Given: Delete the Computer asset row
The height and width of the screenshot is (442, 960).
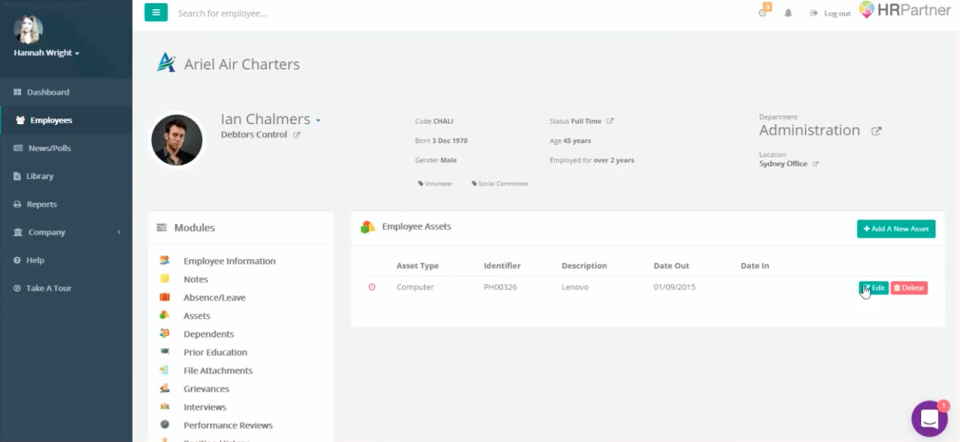Looking at the screenshot, I should (x=909, y=288).
